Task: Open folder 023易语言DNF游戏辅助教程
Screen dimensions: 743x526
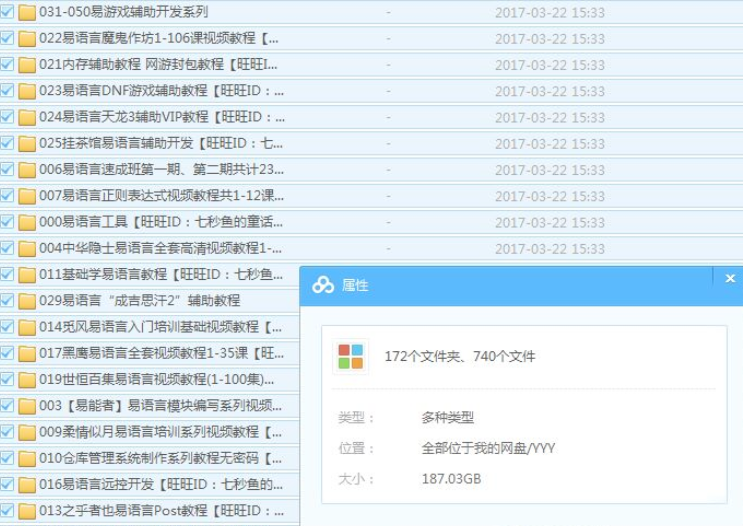Action: click(x=161, y=91)
